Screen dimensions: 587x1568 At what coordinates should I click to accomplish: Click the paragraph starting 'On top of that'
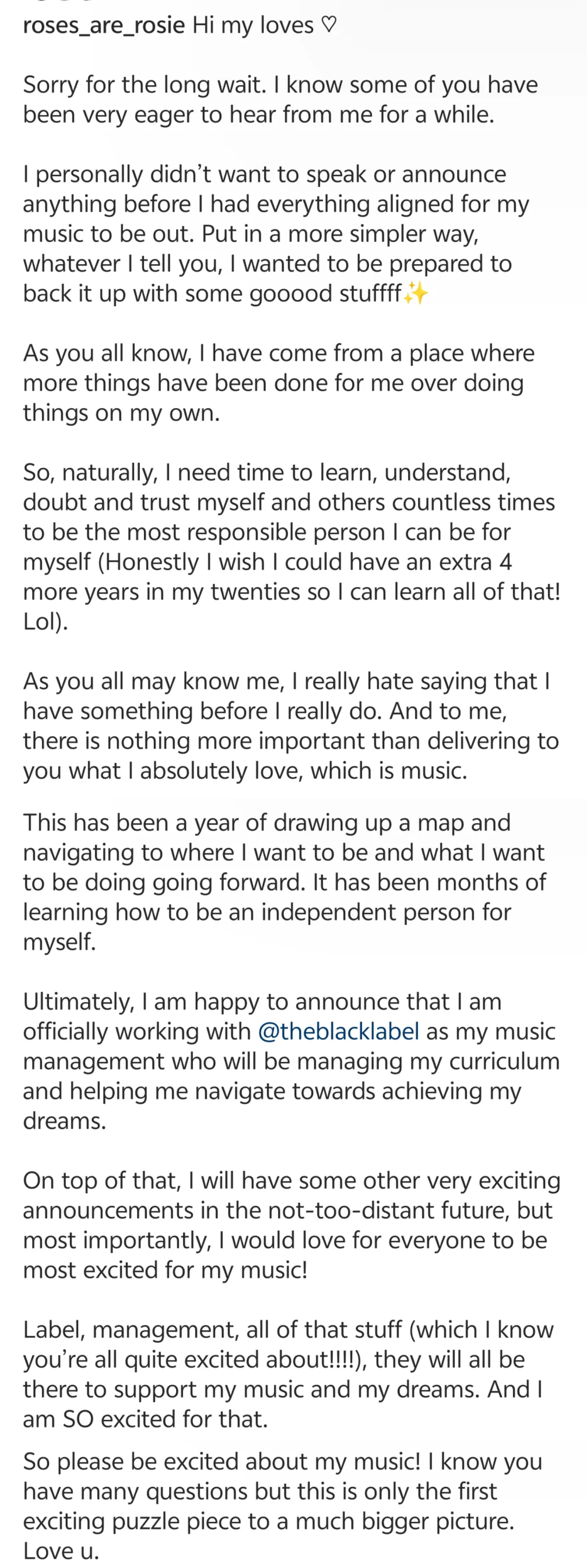tap(292, 1225)
